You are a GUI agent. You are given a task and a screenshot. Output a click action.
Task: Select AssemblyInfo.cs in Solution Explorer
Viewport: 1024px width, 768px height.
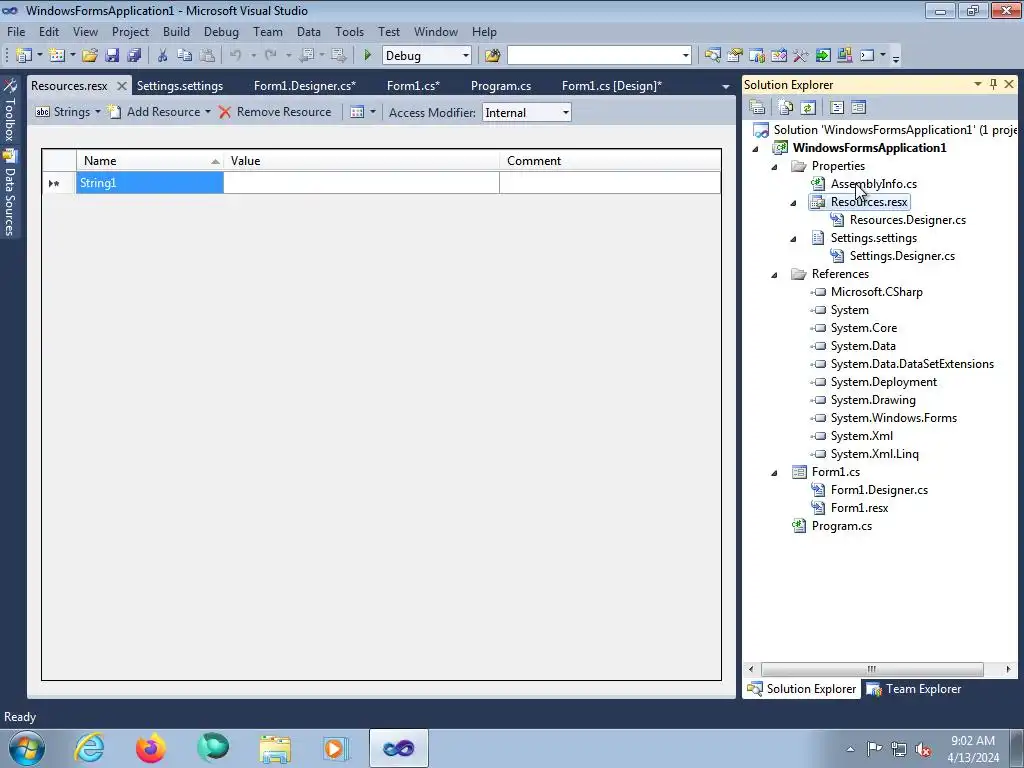point(874,184)
